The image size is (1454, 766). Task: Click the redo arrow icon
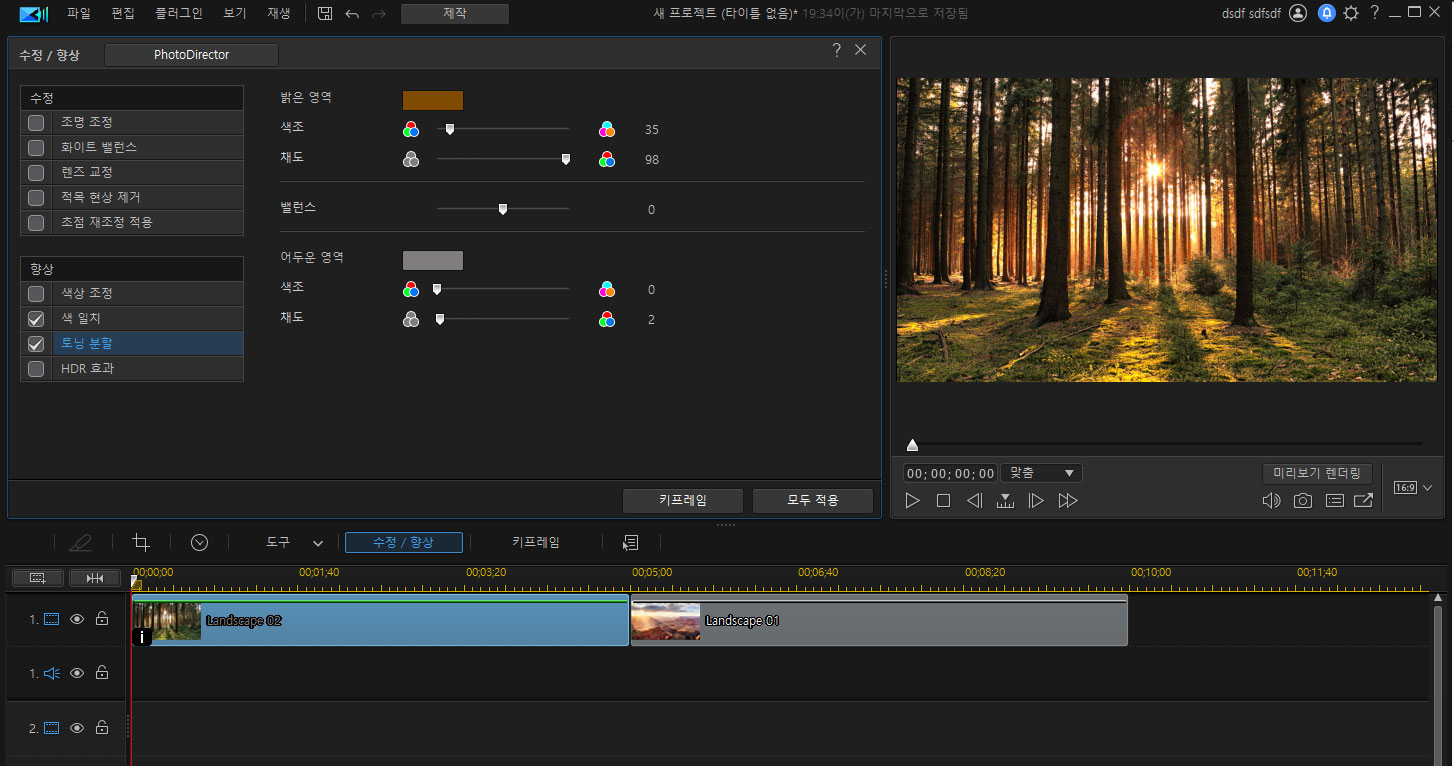pos(378,14)
